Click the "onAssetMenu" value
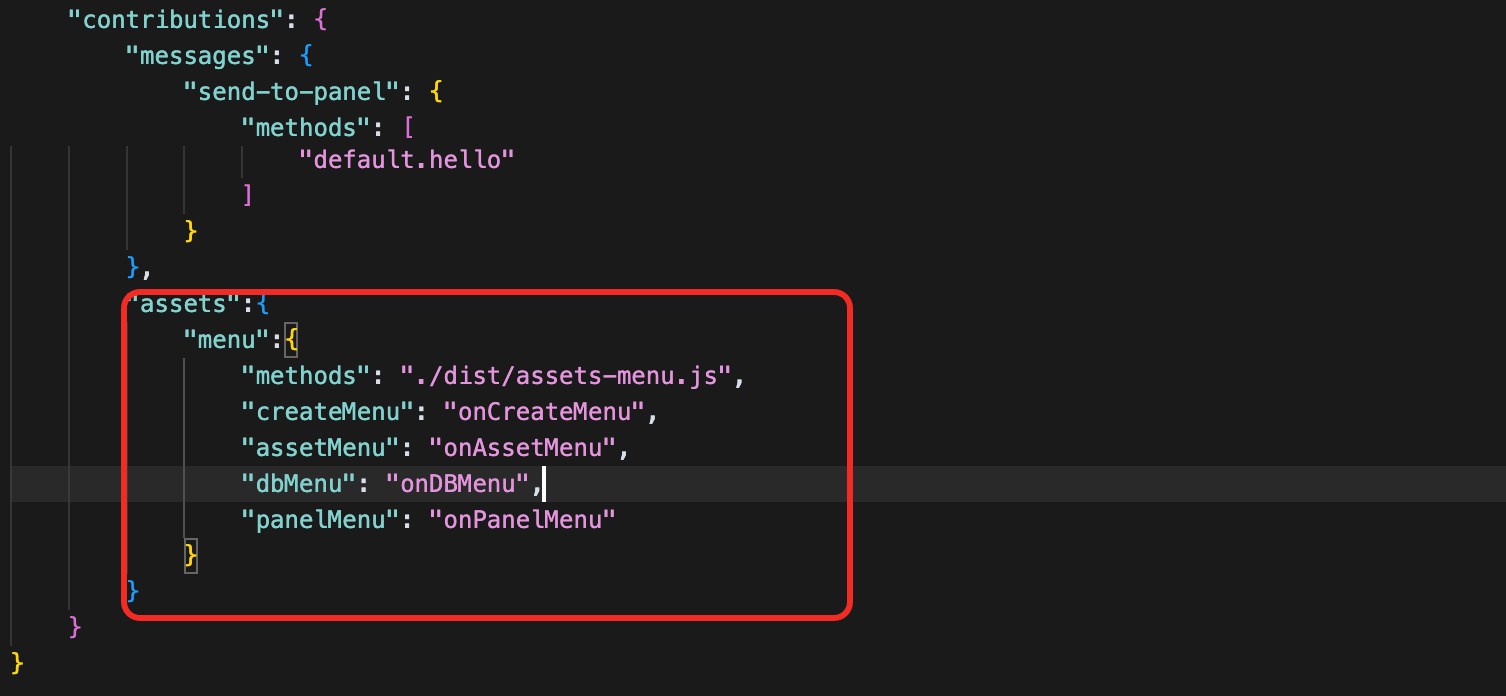Screen dimensions: 1506x696 (x=523, y=448)
